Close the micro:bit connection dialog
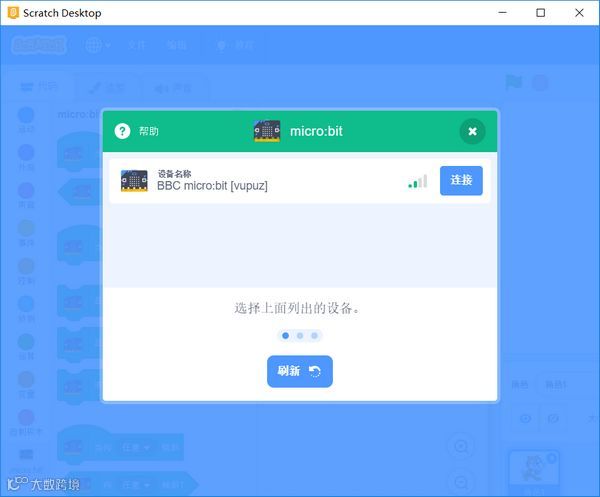 coord(473,132)
